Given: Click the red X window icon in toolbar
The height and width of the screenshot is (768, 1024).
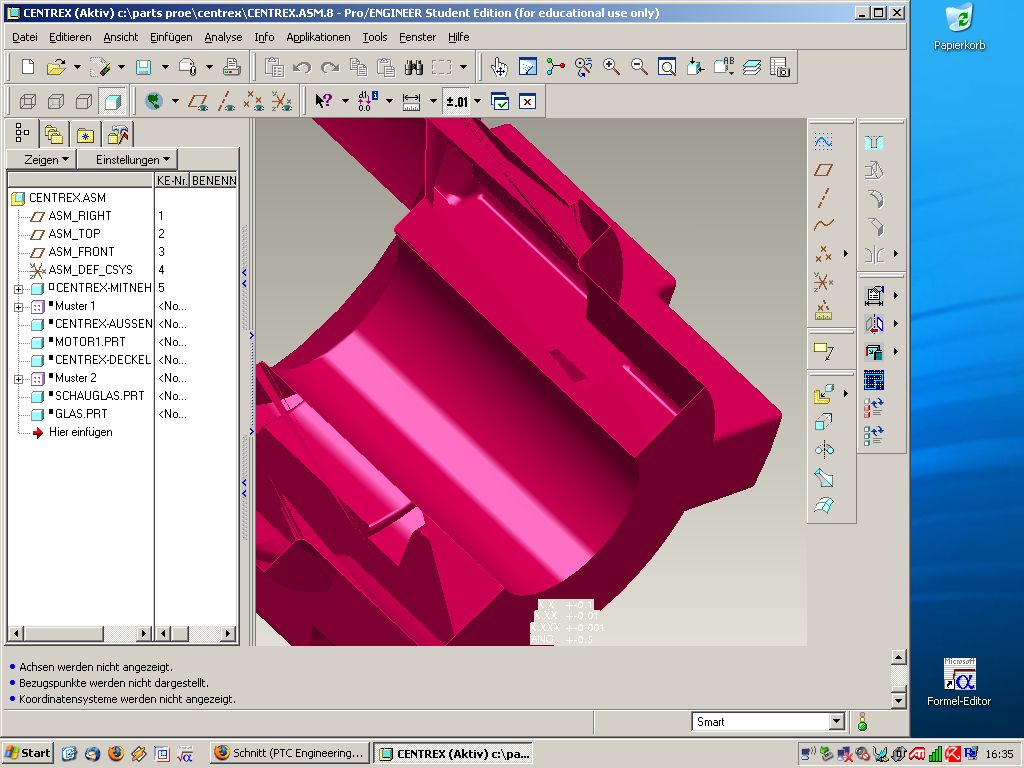Looking at the screenshot, I should point(527,101).
